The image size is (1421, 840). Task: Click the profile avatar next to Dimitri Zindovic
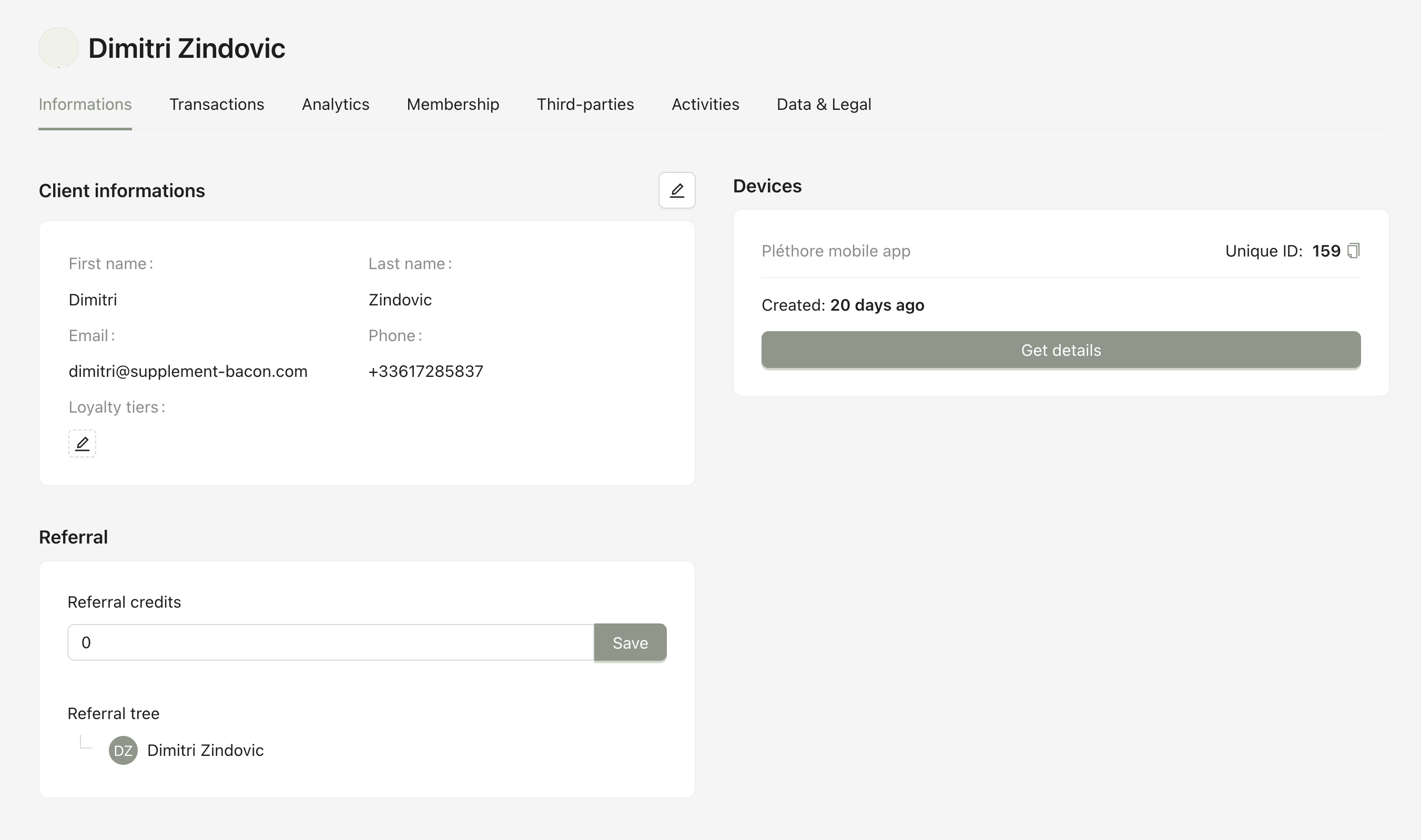click(58, 47)
